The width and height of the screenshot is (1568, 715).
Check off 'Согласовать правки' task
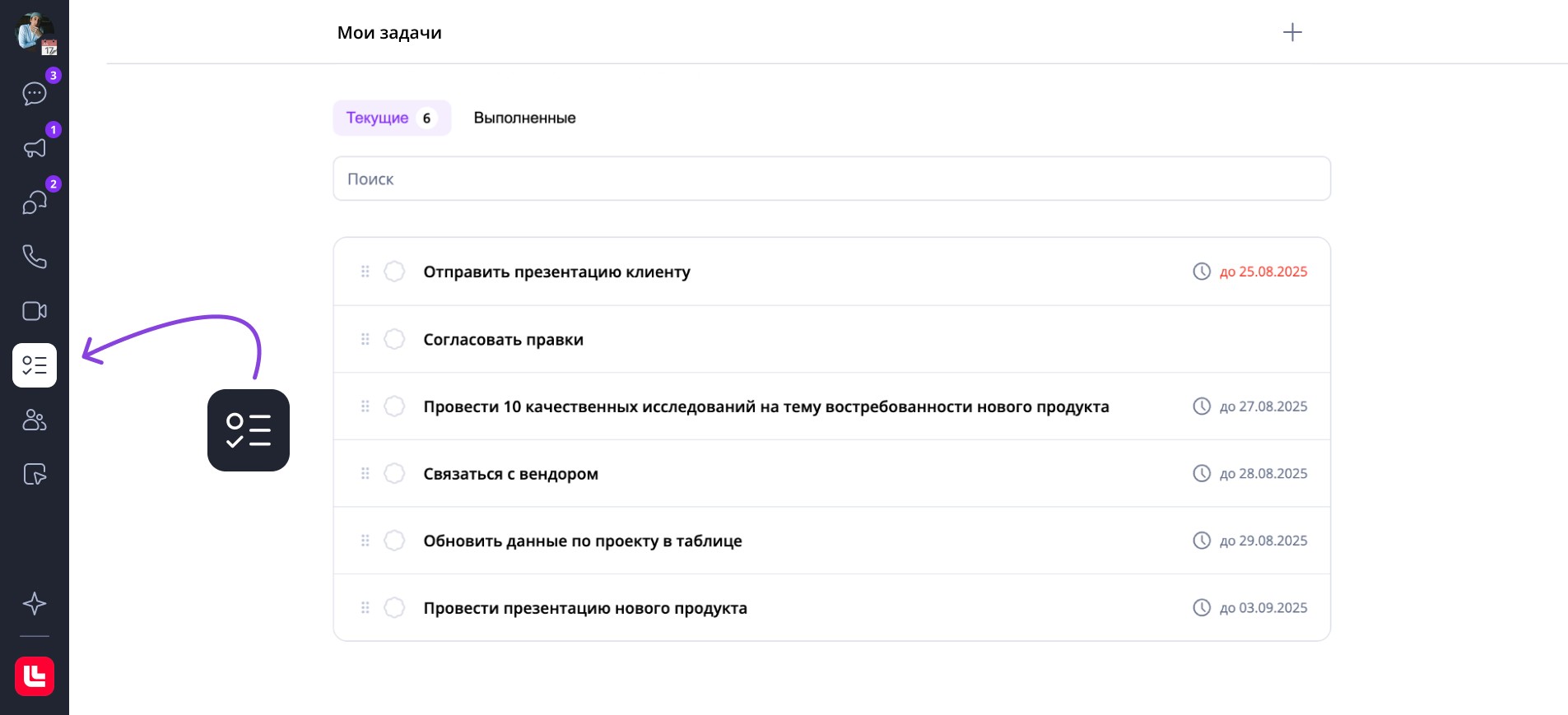coord(394,339)
